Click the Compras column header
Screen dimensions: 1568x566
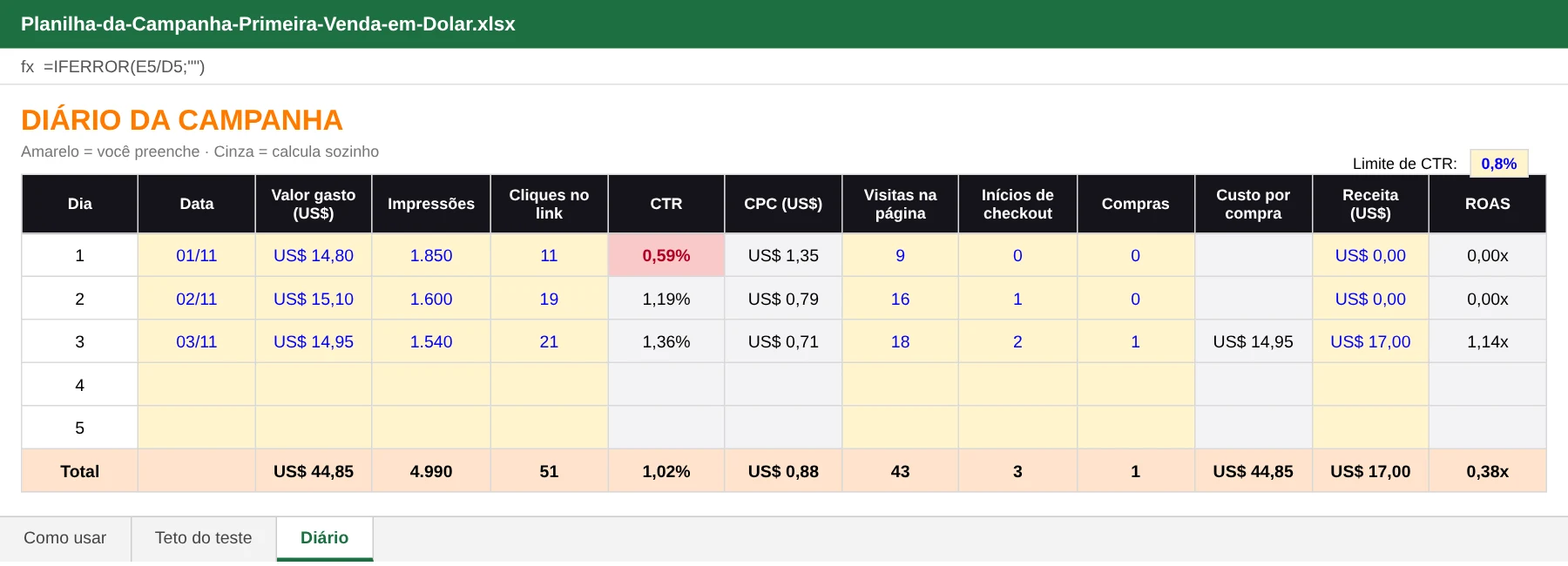pyautogui.click(x=1135, y=204)
